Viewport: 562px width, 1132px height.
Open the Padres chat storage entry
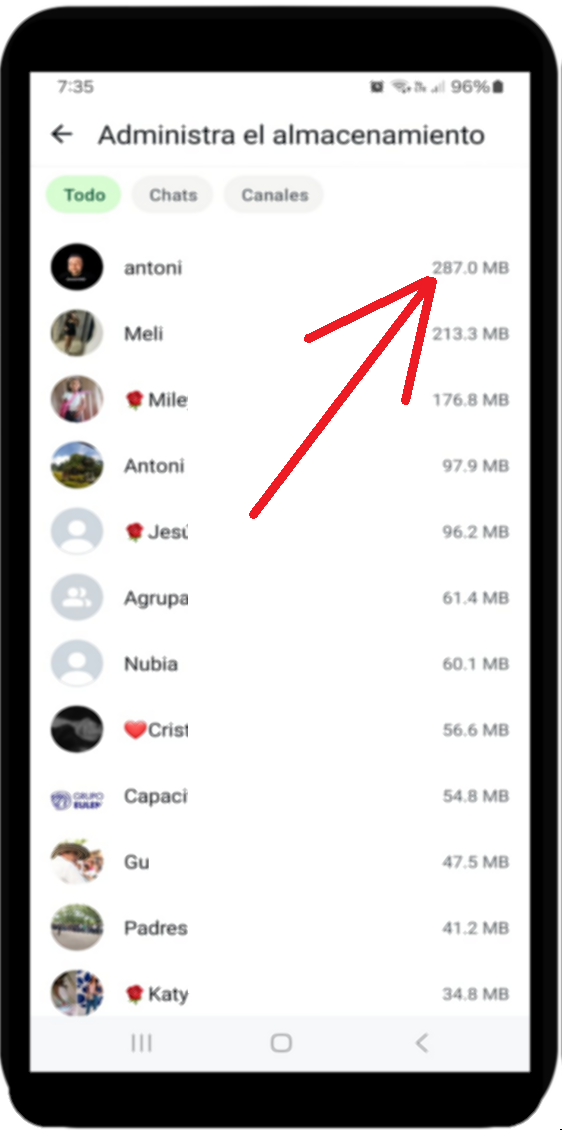pos(280,928)
